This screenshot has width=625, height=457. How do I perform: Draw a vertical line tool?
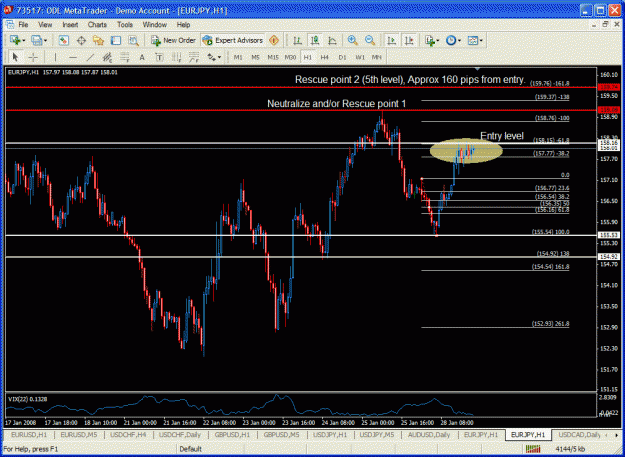pos(55,57)
